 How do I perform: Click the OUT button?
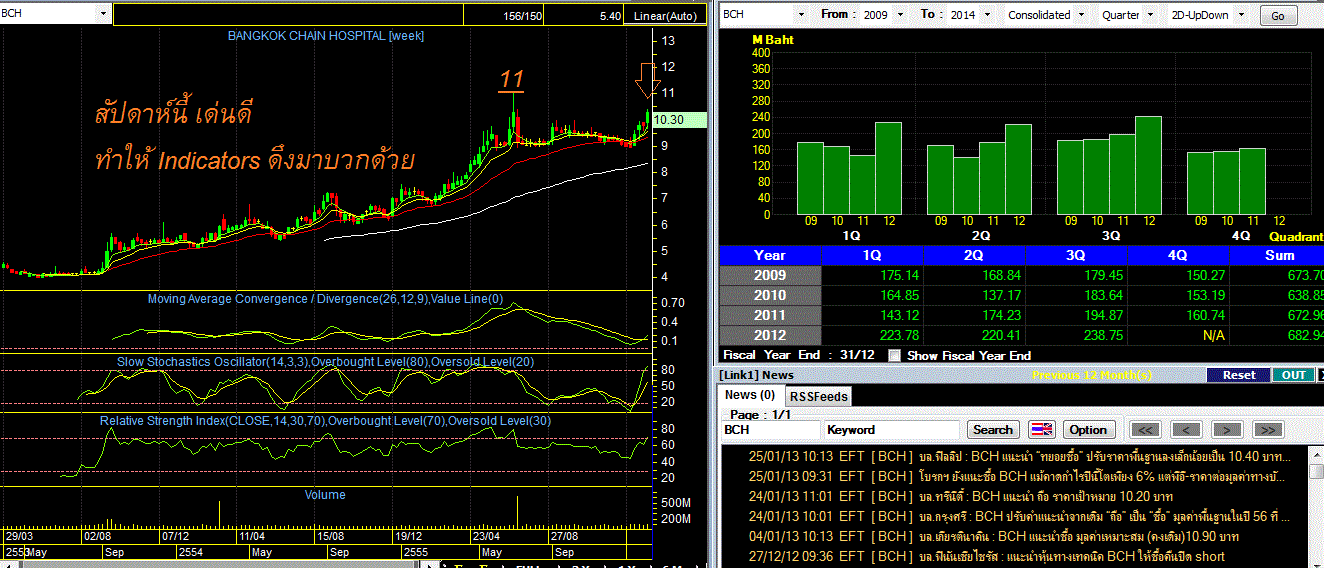1293,375
